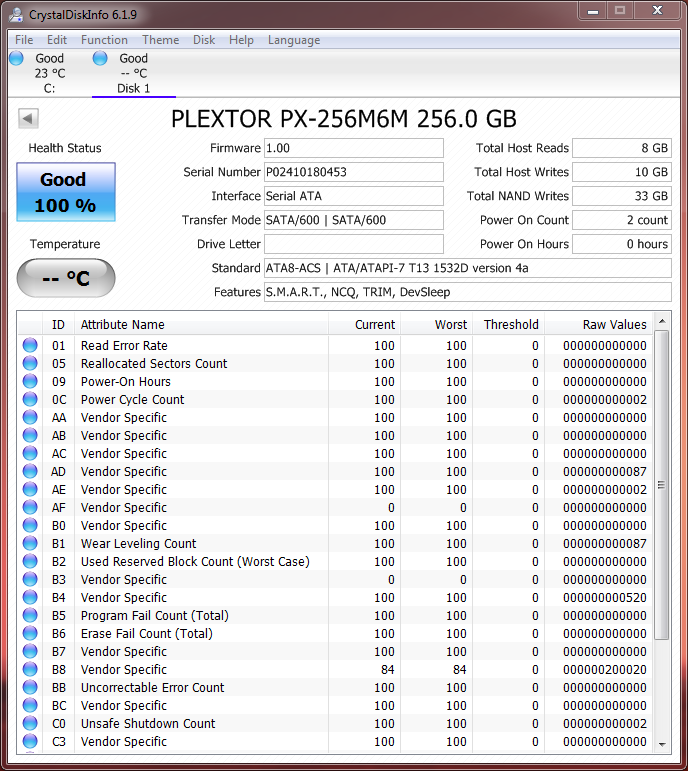This screenshot has width=688, height=771.
Task: Click the Good 100 % health status button
Action: tap(66, 192)
